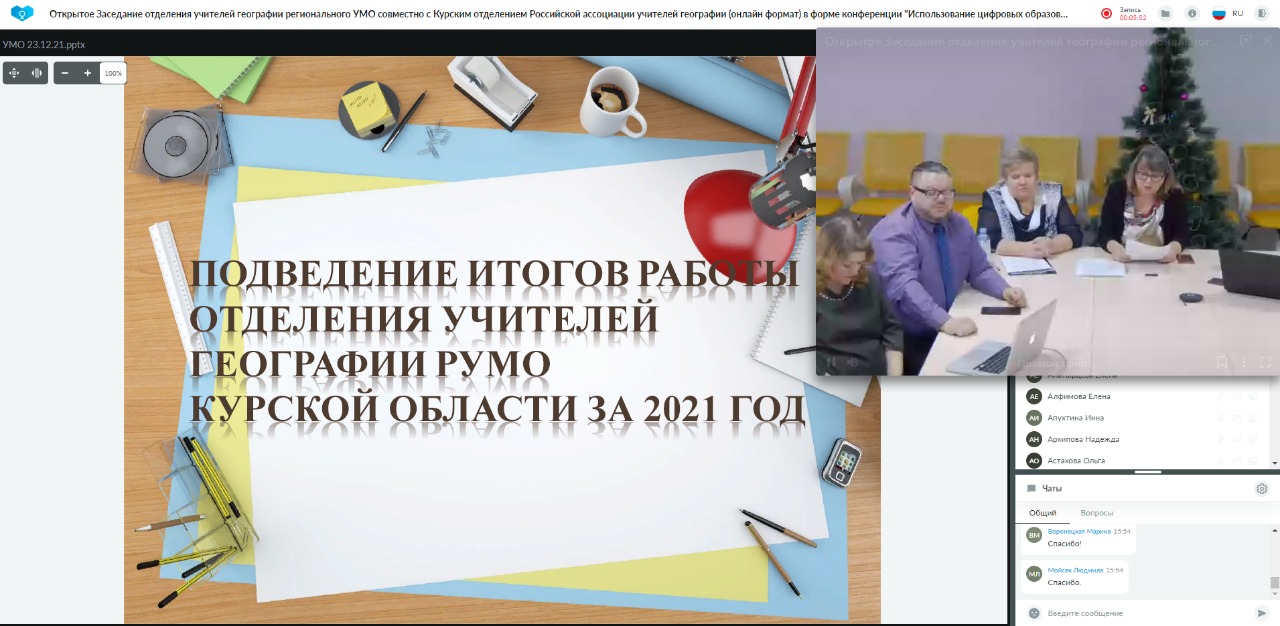
Task: Click the Спасибо. message from Мойсак Людмила
Action: (1063, 582)
